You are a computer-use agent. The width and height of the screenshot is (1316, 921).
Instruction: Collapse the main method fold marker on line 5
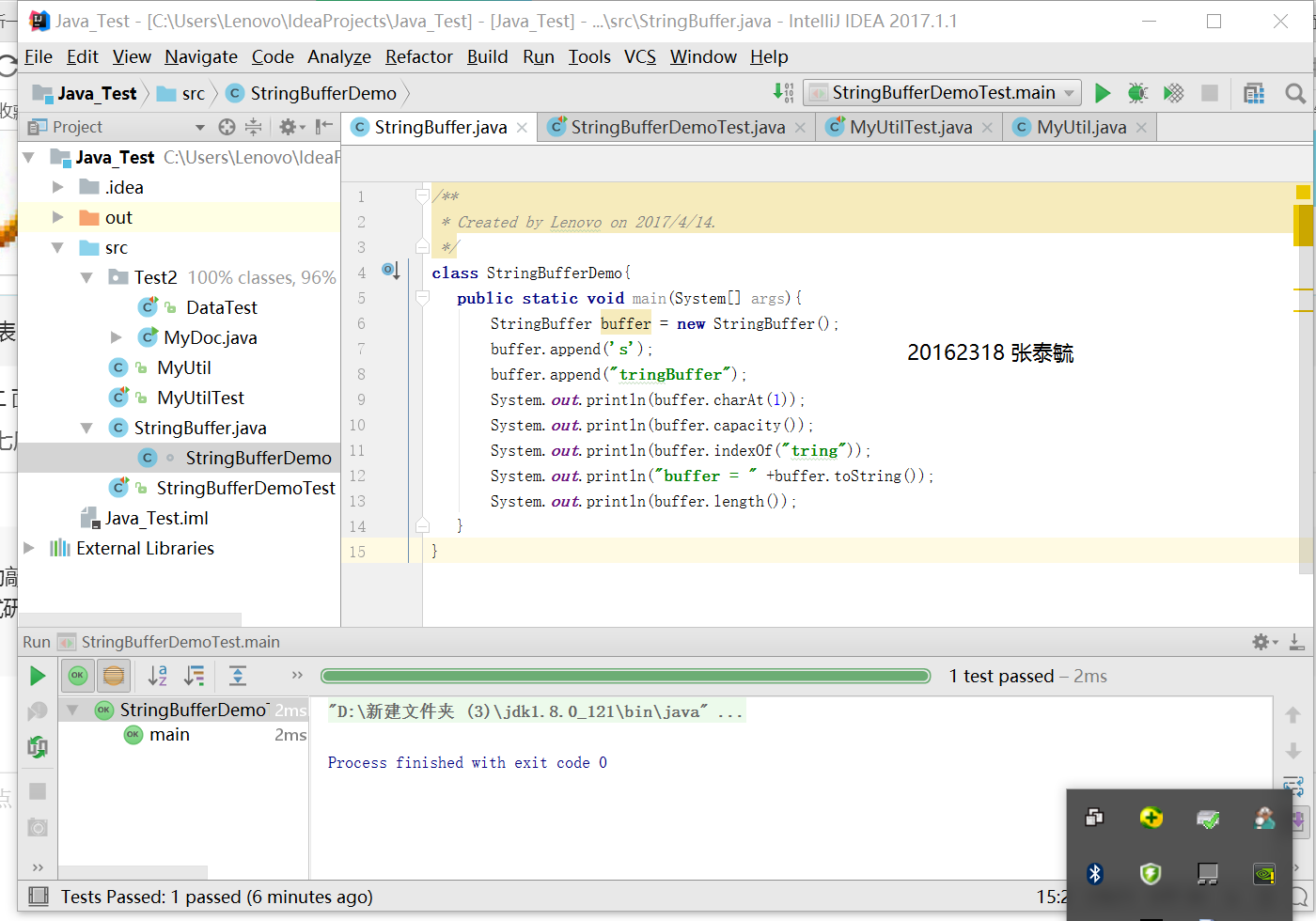(x=422, y=297)
